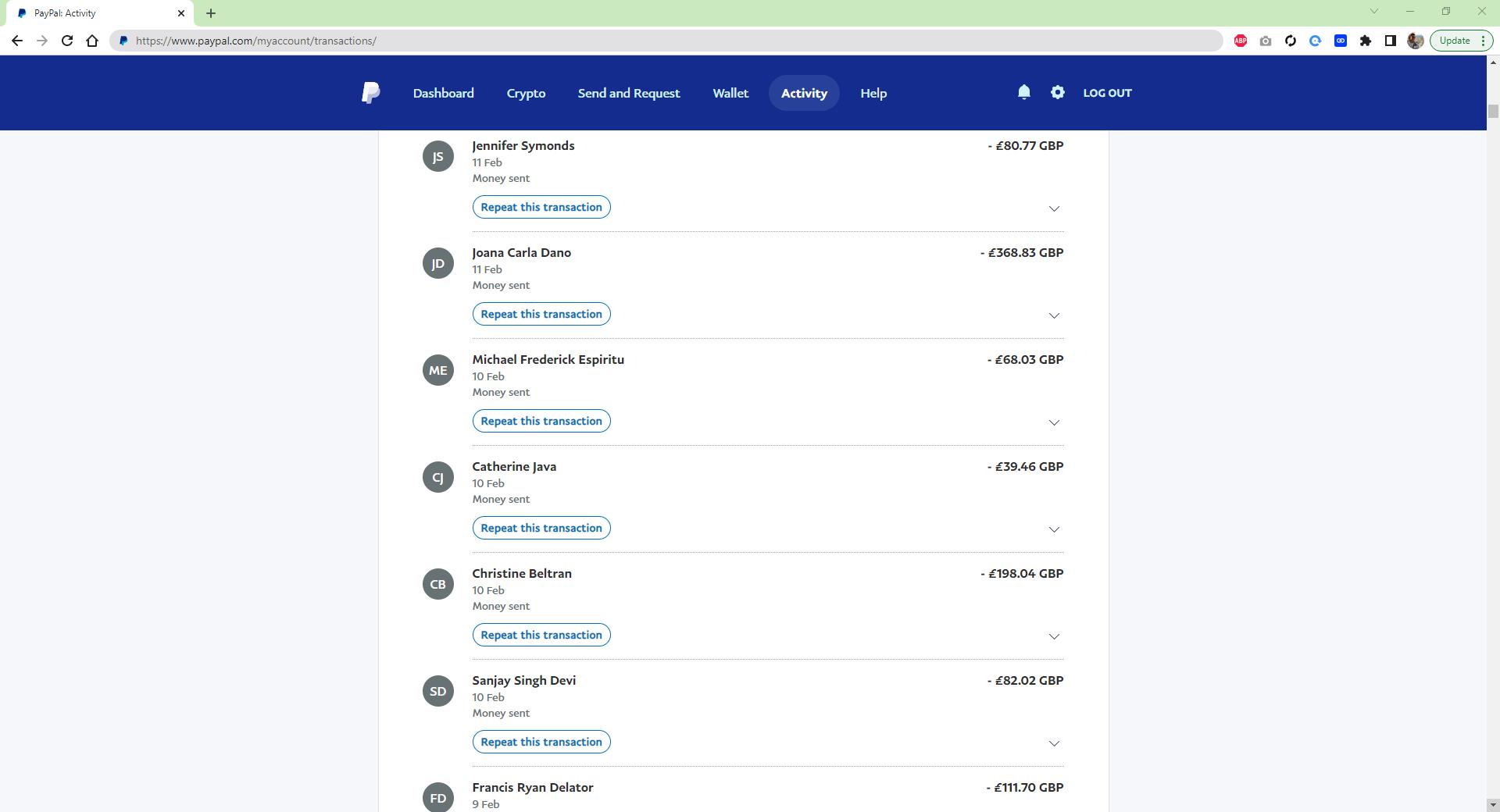Reload the page with the refresh icon
Screen dimensions: 1500x812
[x=67, y=41]
